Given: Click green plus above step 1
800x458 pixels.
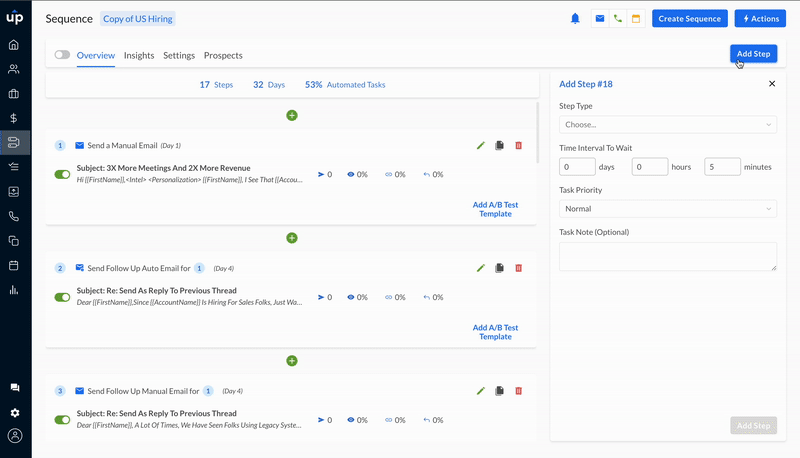Looking at the screenshot, I should pyautogui.click(x=292, y=116).
